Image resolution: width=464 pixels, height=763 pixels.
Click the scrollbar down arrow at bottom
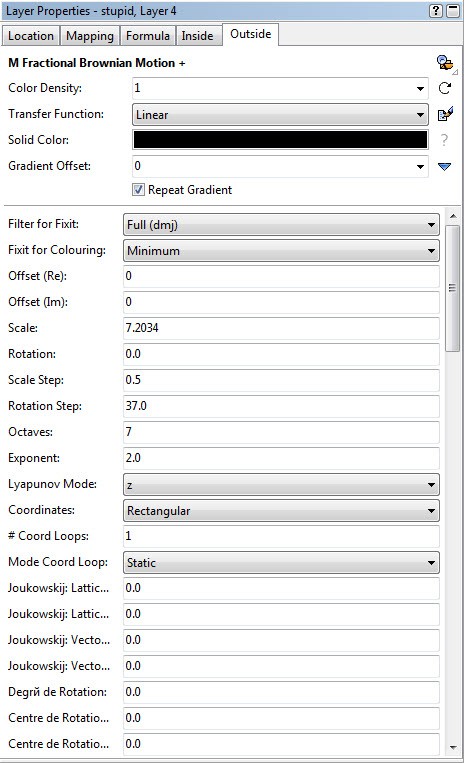tap(453, 747)
